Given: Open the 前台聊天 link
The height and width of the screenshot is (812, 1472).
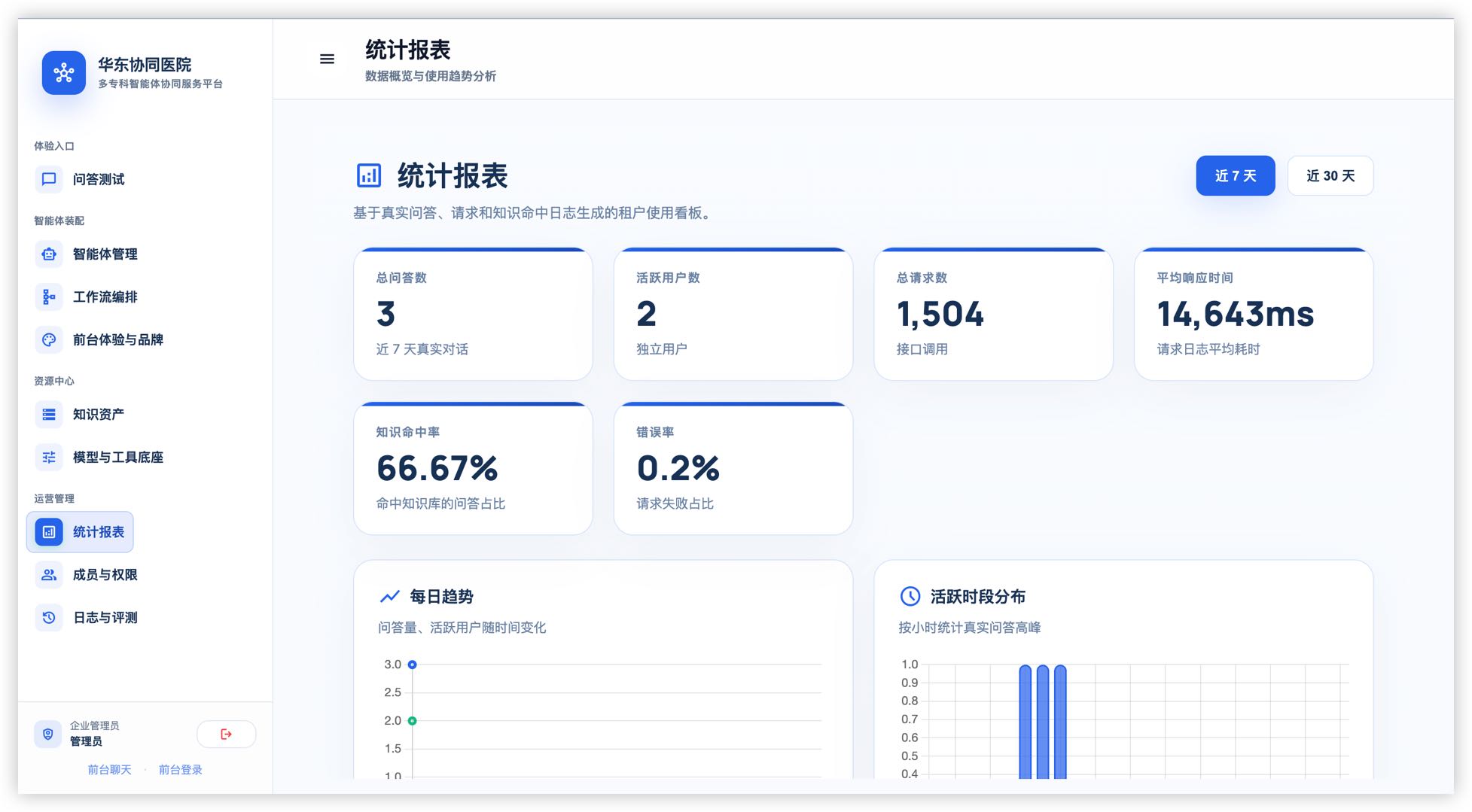Looking at the screenshot, I should tap(109, 770).
